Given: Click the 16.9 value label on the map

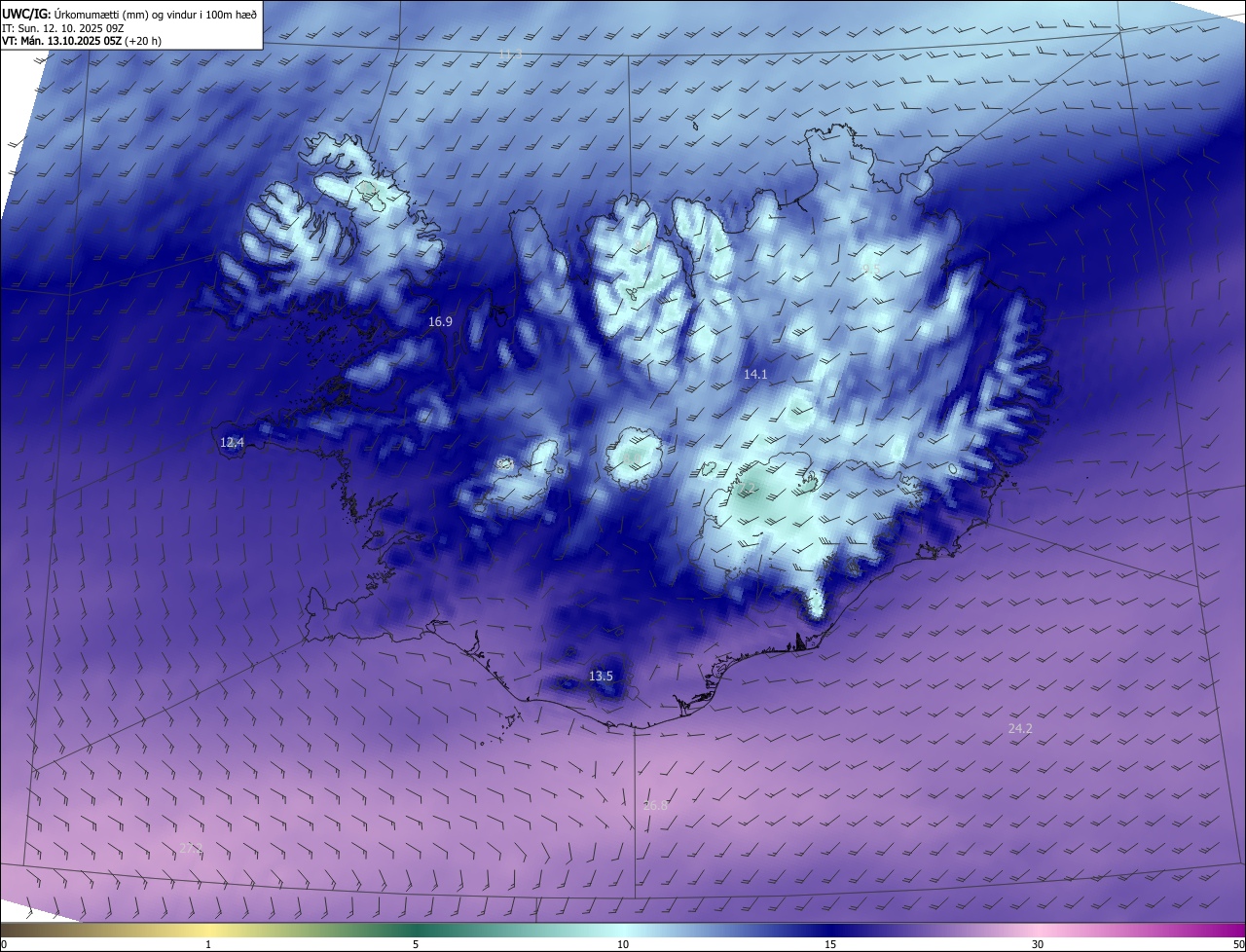Looking at the screenshot, I should click(441, 321).
